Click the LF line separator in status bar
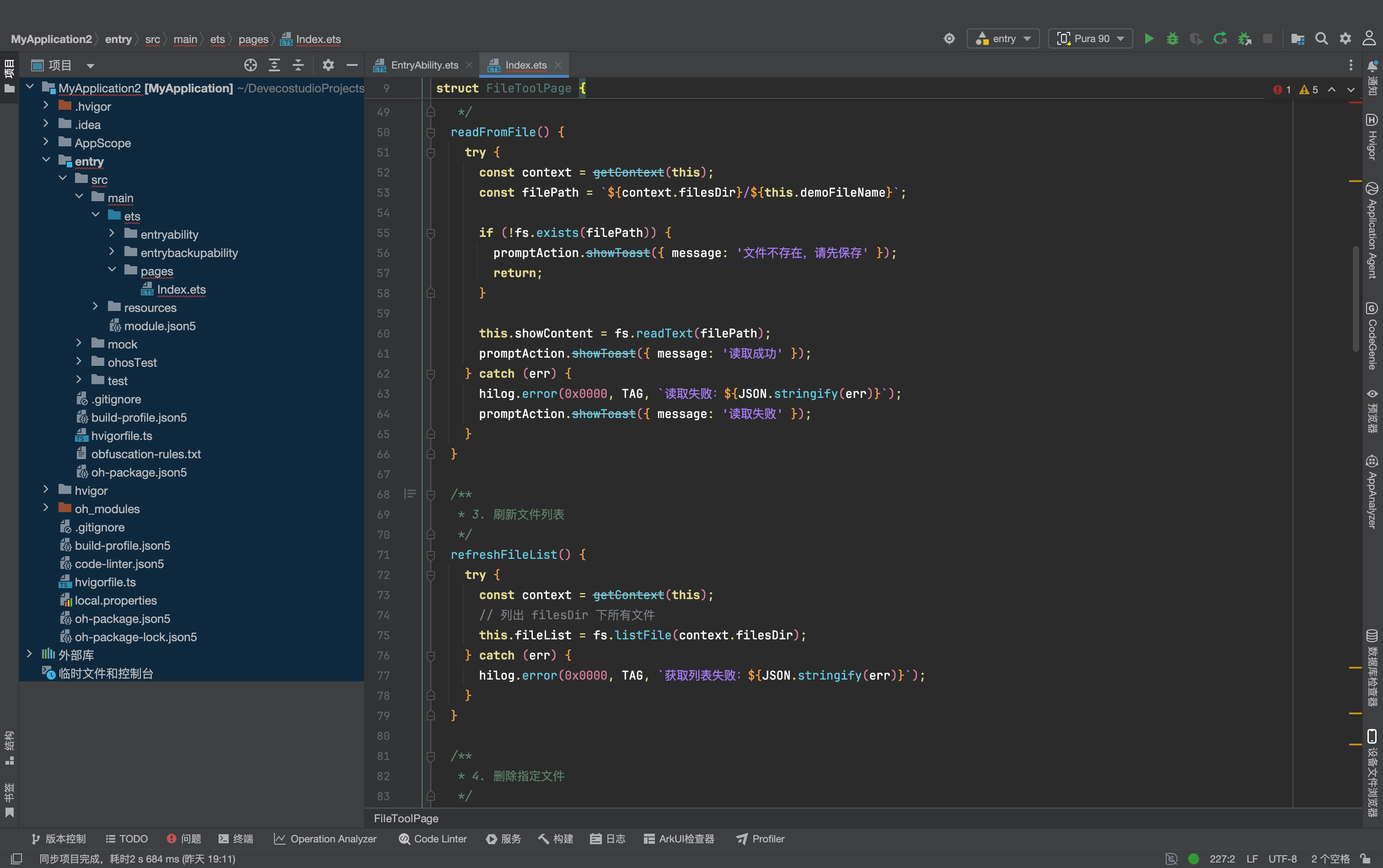The height and width of the screenshot is (868, 1383). tap(1252, 859)
